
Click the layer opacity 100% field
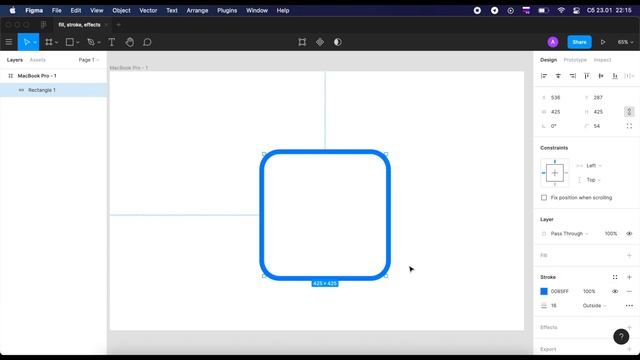pyautogui.click(x=611, y=234)
